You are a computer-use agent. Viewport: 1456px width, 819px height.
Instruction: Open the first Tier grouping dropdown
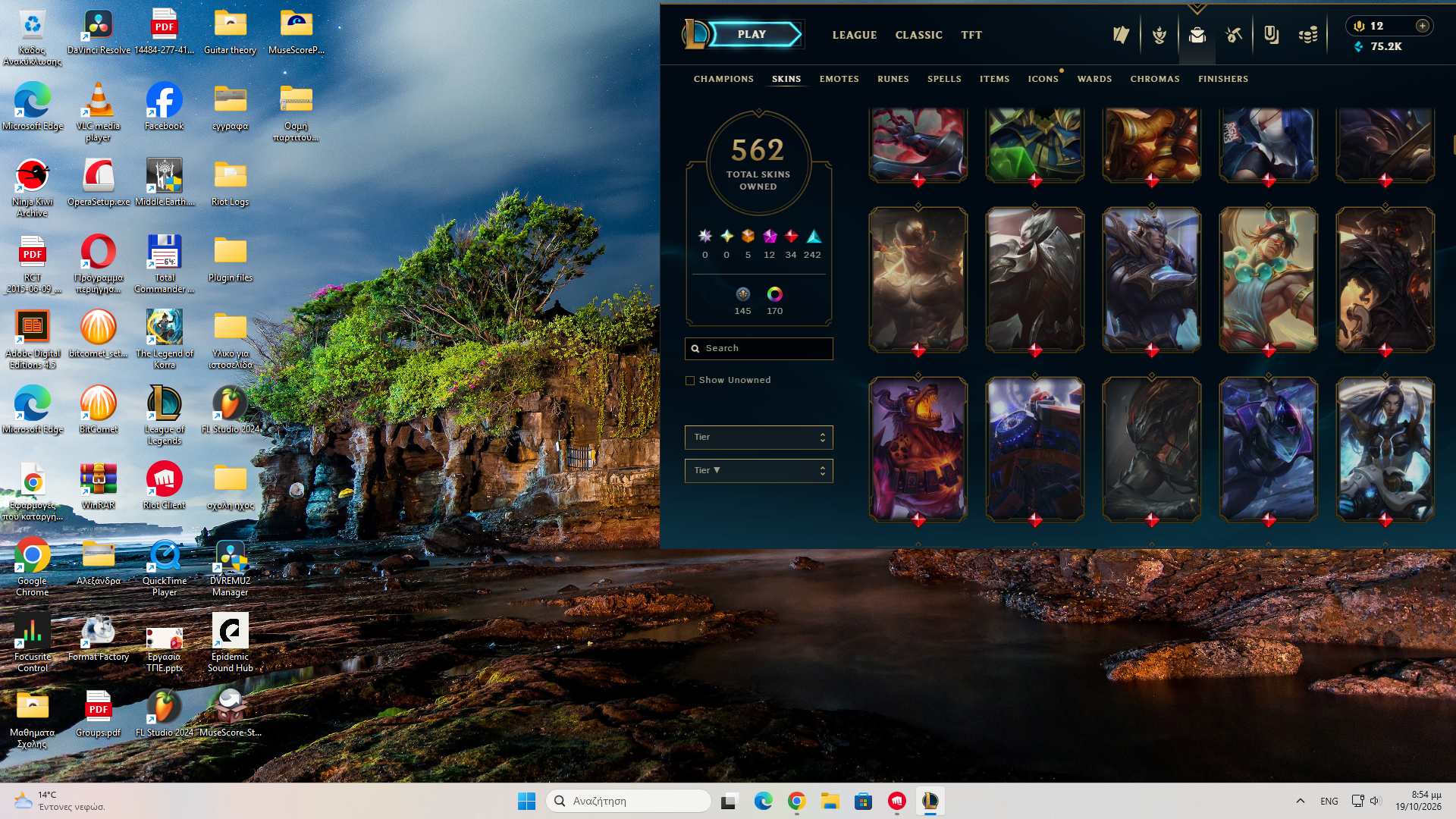point(758,438)
